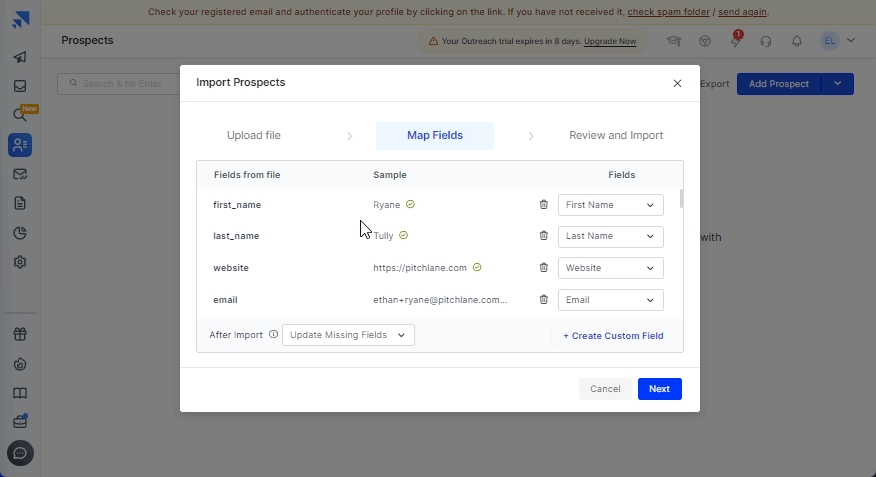This screenshot has height=477, width=876.
Task: Click the mapping list vertical scrollbar
Action: pyautogui.click(x=682, y=198)
